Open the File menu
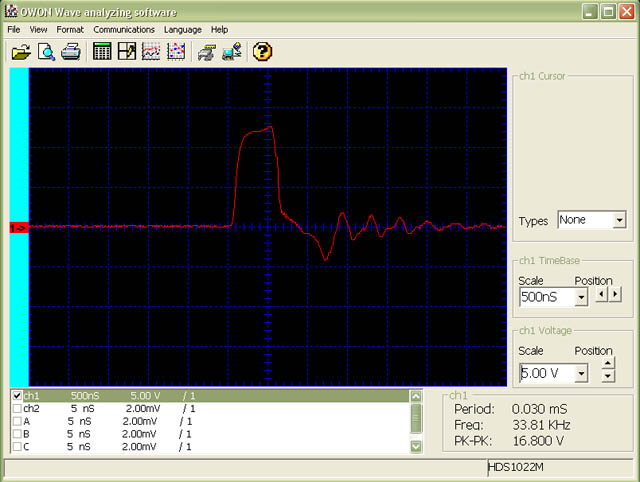Image resolution: width=640 pixels, height=482 pixels. tap(13, 30)
